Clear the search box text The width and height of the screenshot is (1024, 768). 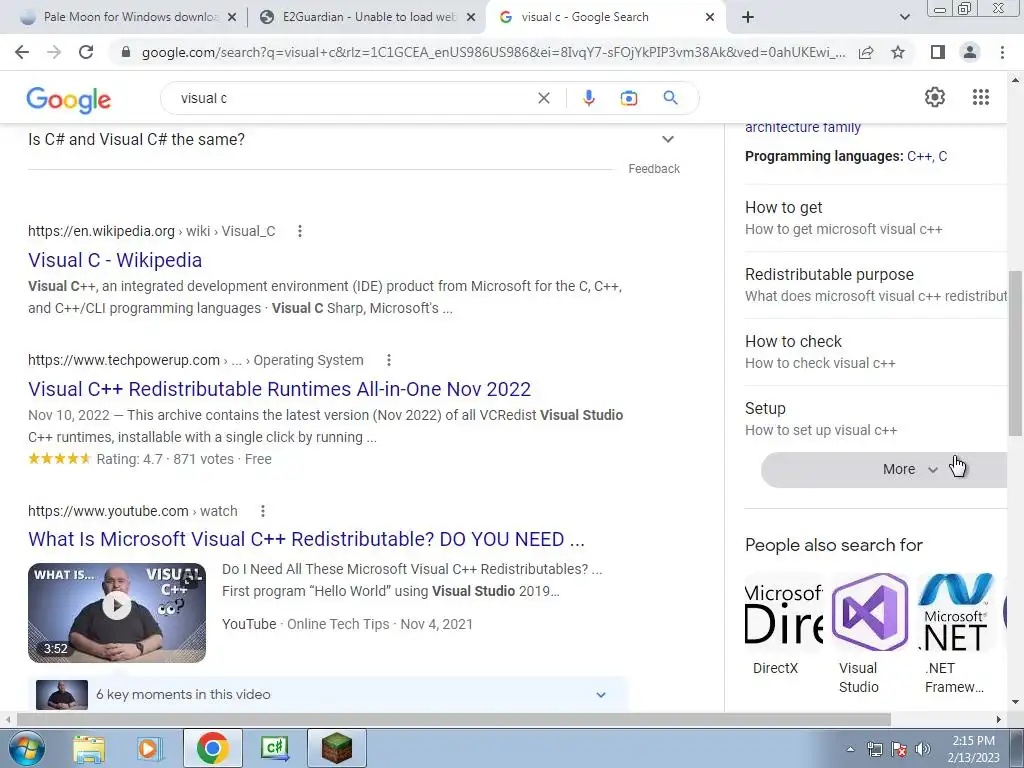pos(543,98)
